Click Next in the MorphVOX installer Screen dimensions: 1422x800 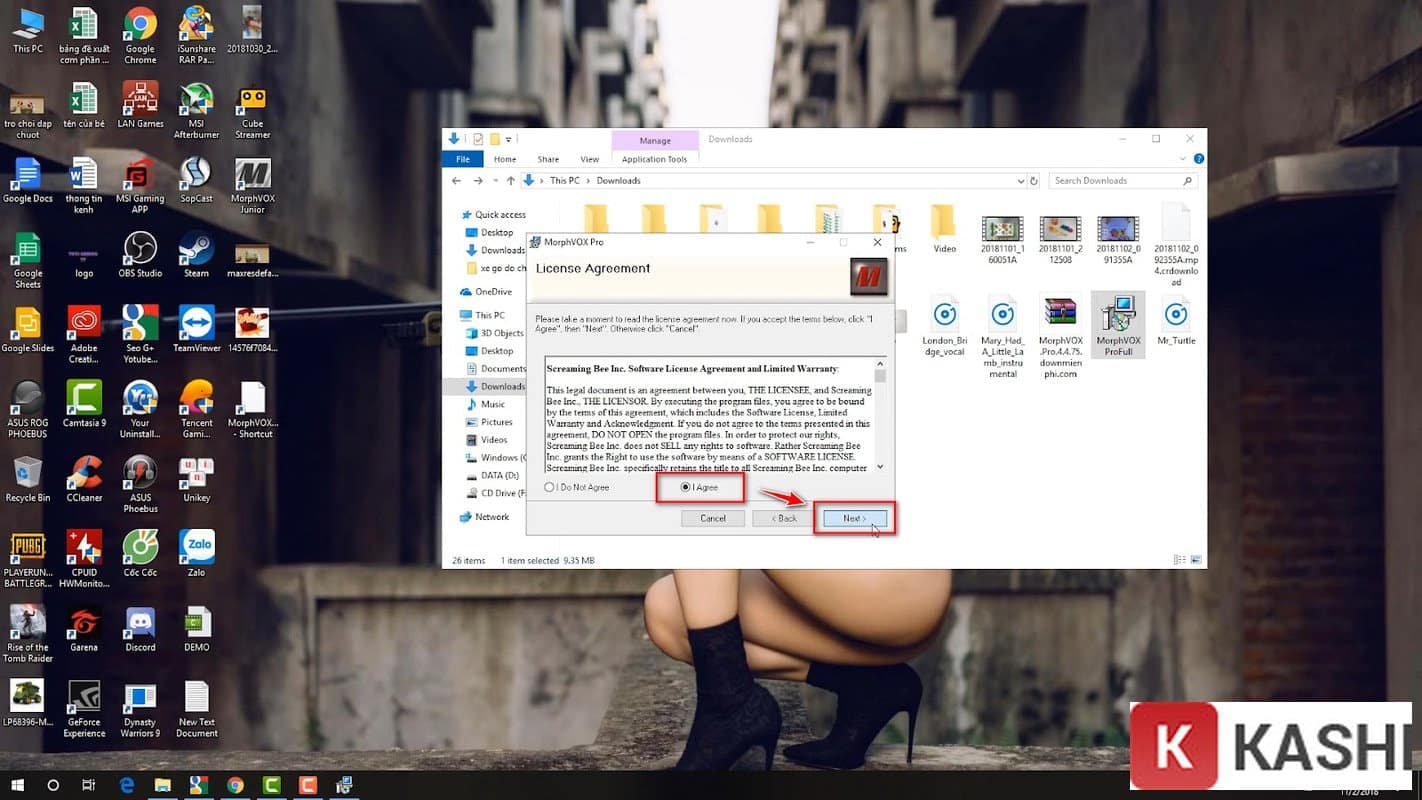tap(853, 518)
